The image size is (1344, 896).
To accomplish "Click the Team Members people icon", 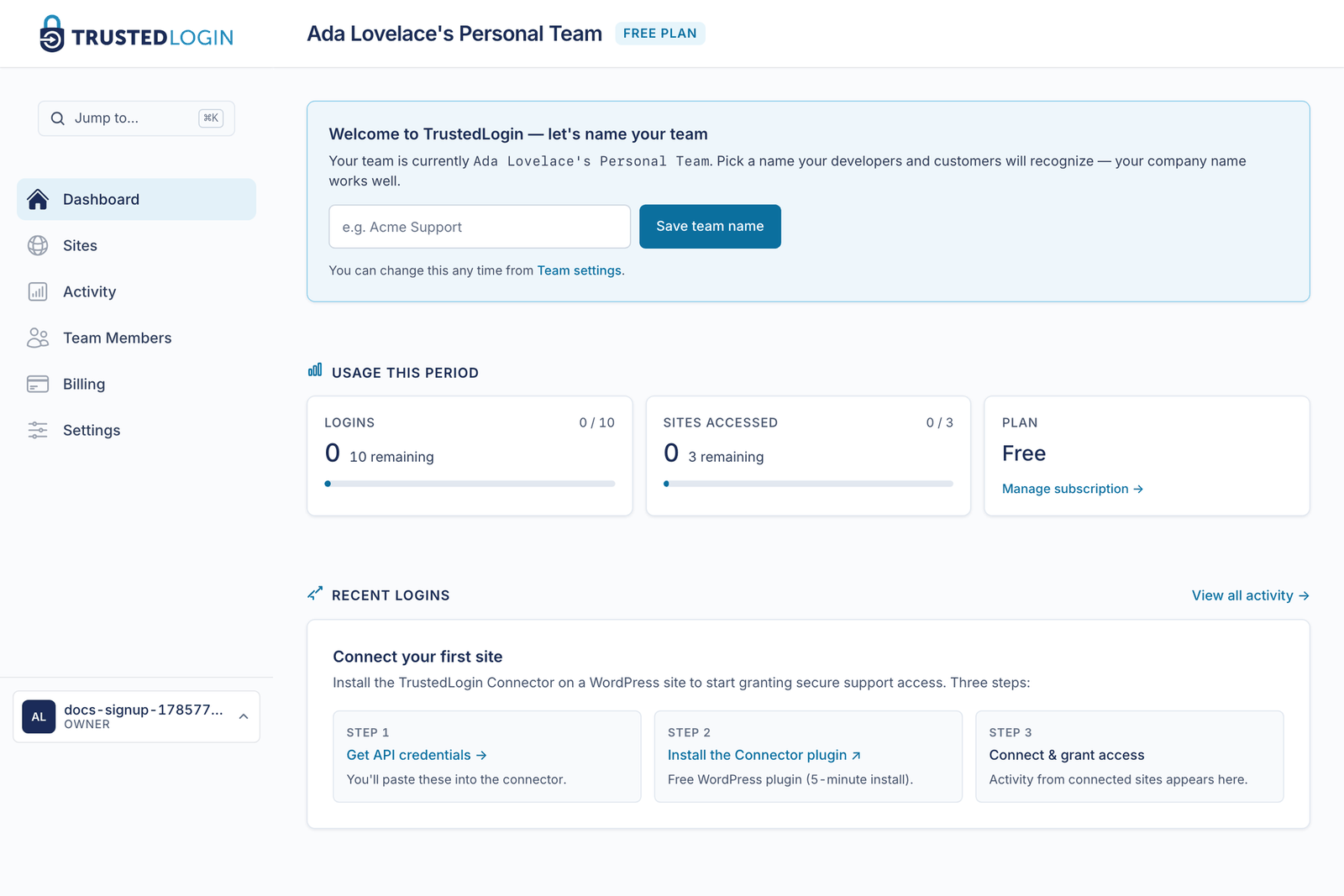I will (x=38, y=338).
